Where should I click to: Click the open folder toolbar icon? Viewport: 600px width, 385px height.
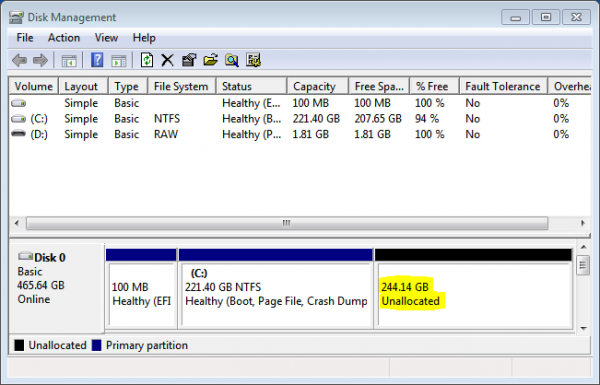pos(210,60)
